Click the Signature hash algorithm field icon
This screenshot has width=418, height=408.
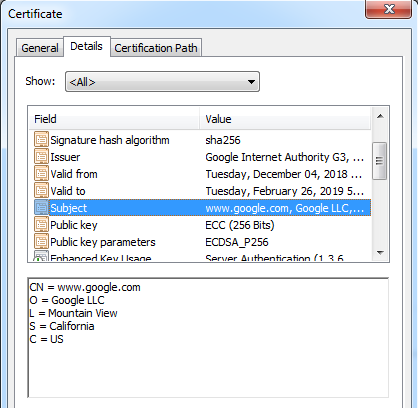point(41,140)
